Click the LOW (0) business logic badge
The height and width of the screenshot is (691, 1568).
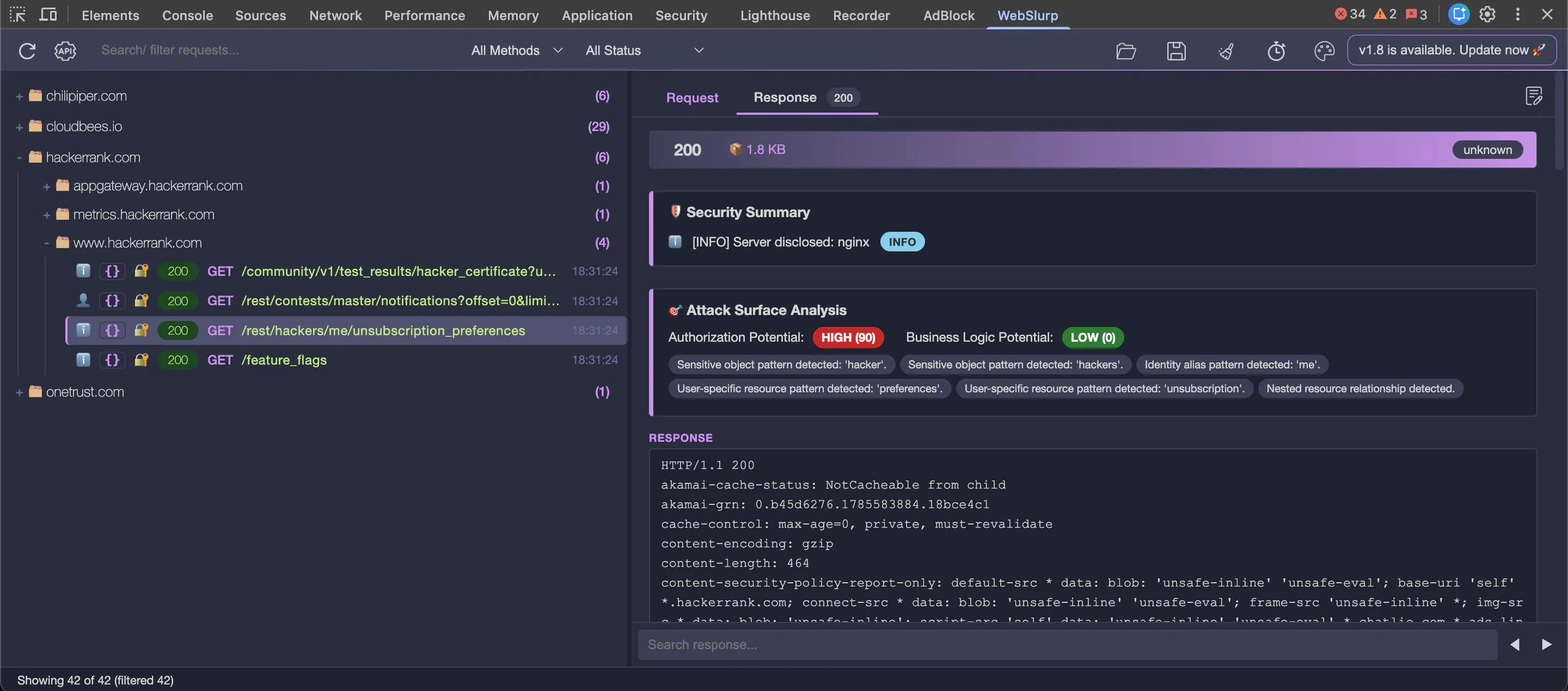click(1093, 337)
